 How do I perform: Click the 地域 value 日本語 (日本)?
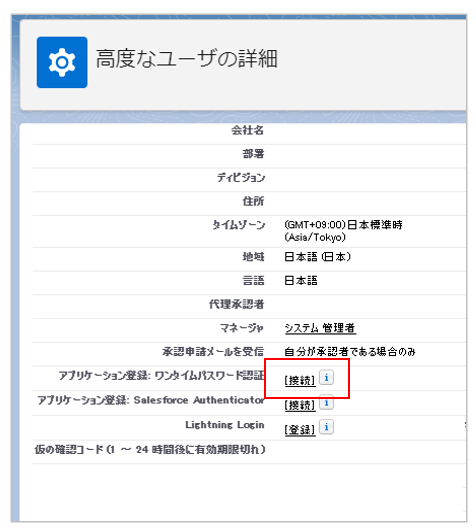[x=318, y=257]
